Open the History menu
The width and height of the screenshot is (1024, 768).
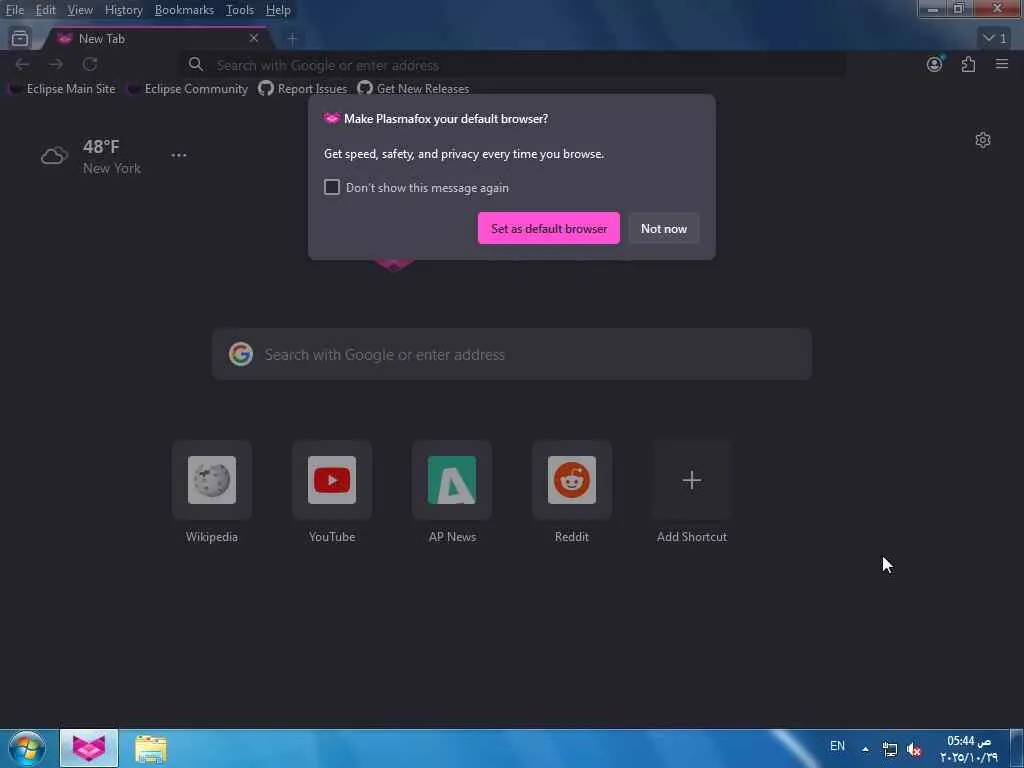[x=123, y=10]
